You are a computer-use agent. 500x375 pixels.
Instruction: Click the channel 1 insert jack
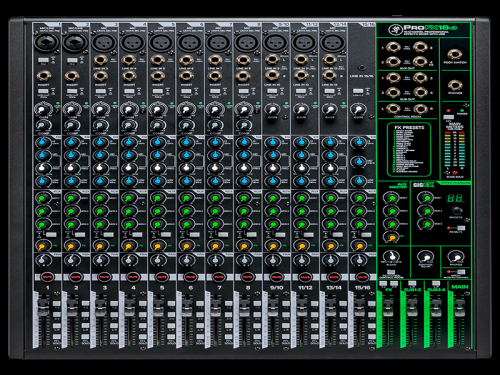pyautogui.click(x=43, y=76)
